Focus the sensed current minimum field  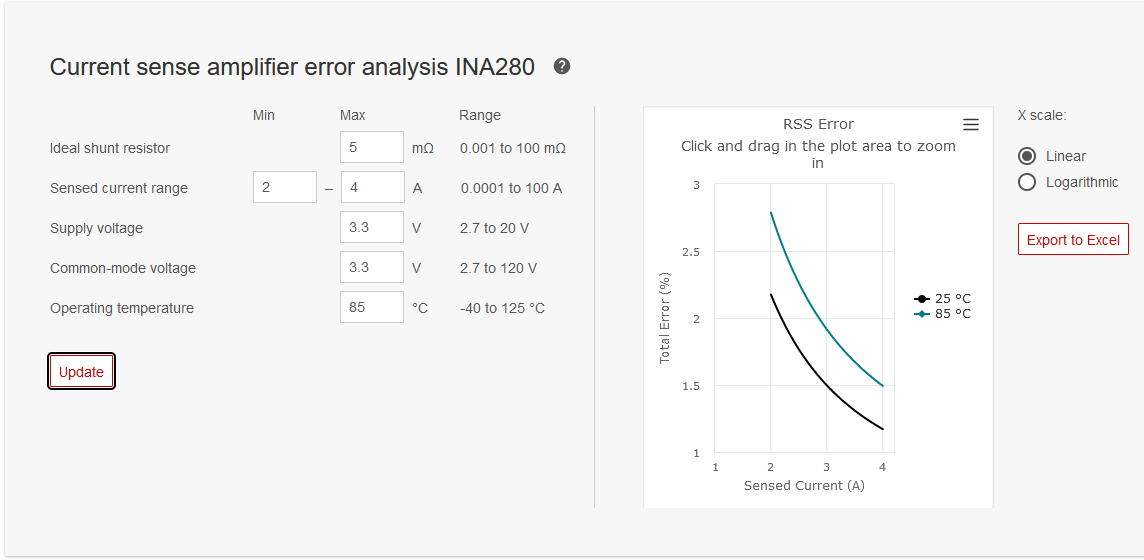(284, 187)
